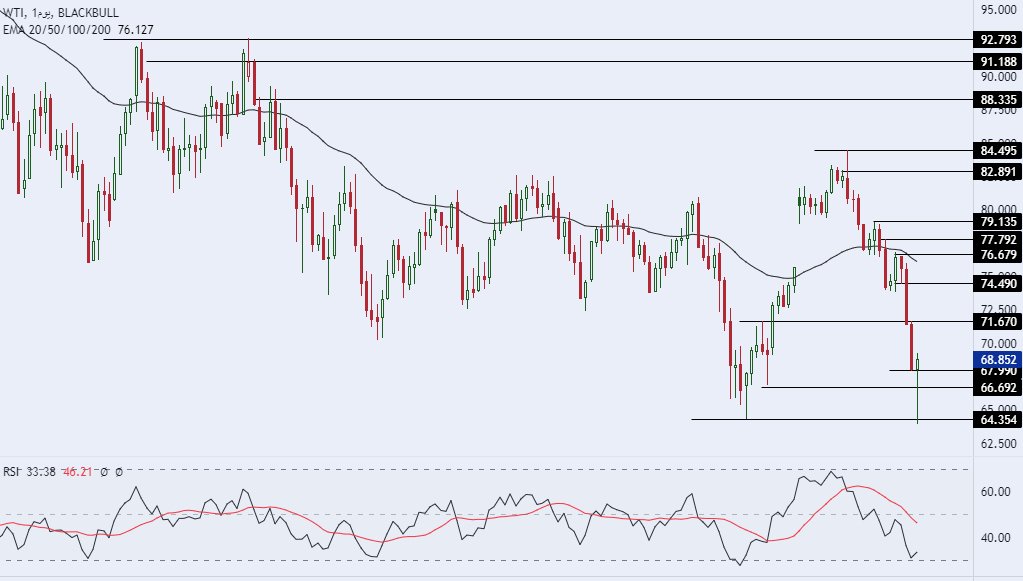Click the red RSI average value 46.21

tap(77, 471)
